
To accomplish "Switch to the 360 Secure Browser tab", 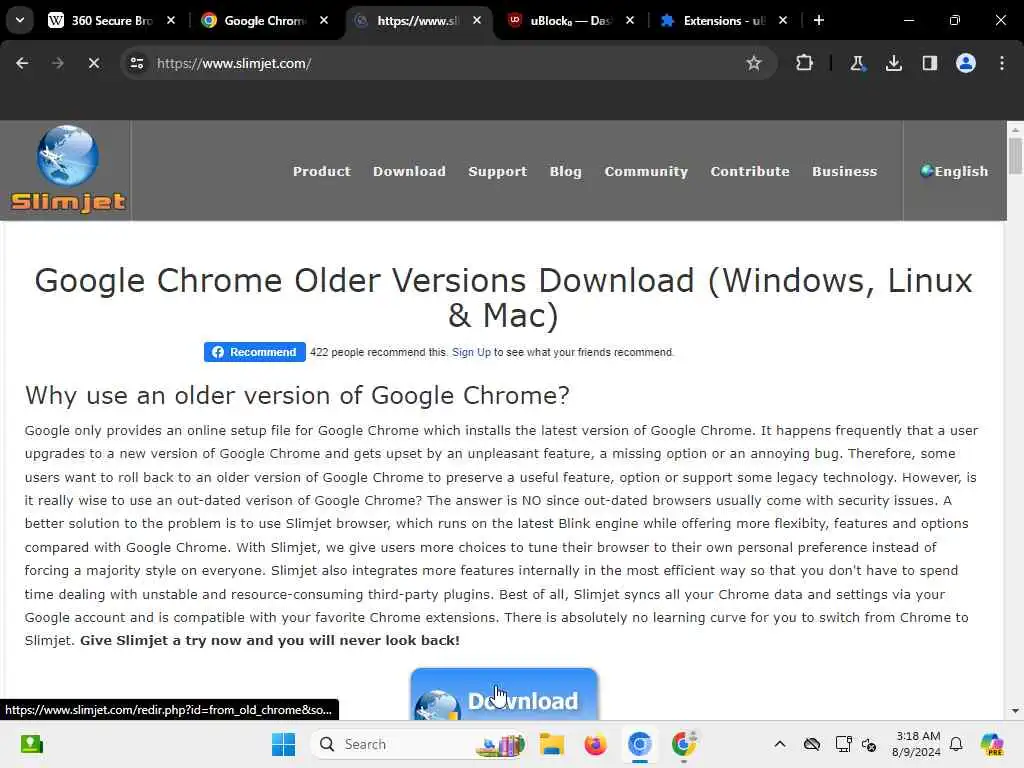I will click(x=112, y=20).
